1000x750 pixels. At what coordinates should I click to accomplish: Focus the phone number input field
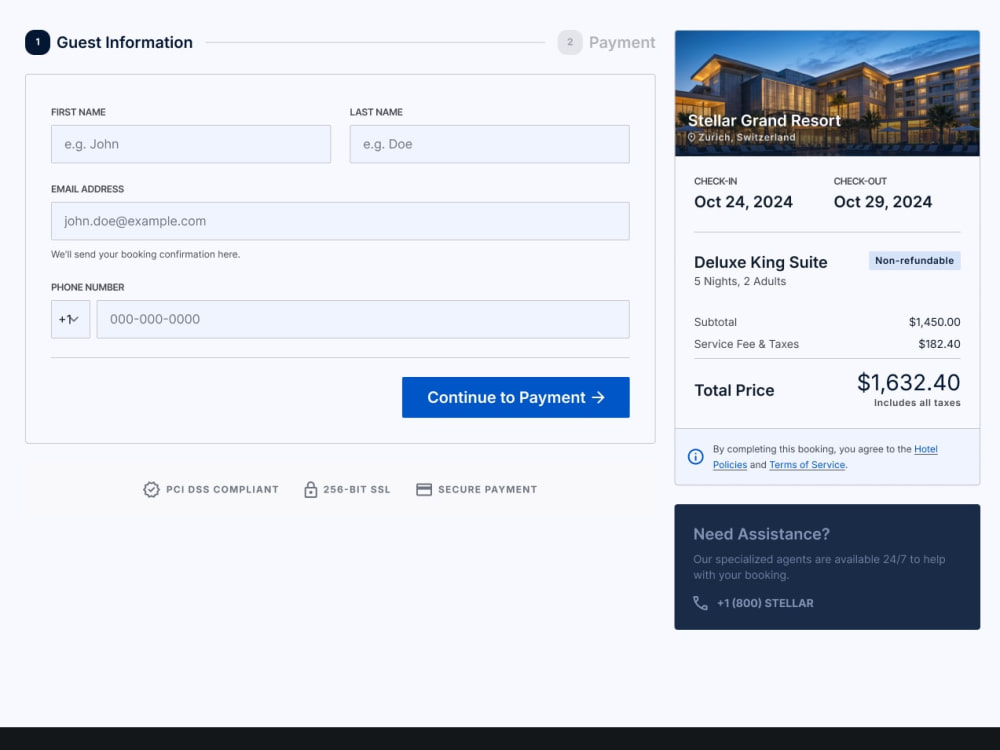point(363,319)
